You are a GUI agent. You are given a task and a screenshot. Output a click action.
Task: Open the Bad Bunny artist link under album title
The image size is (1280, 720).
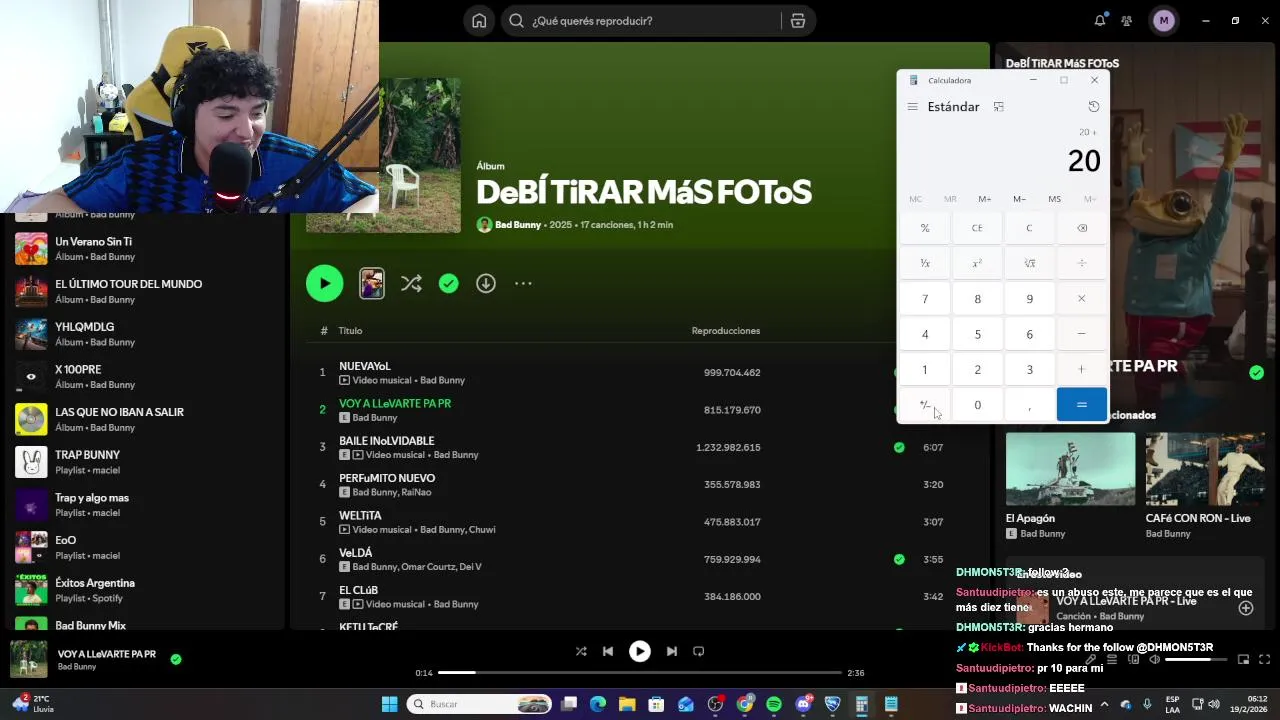point(518,225)
